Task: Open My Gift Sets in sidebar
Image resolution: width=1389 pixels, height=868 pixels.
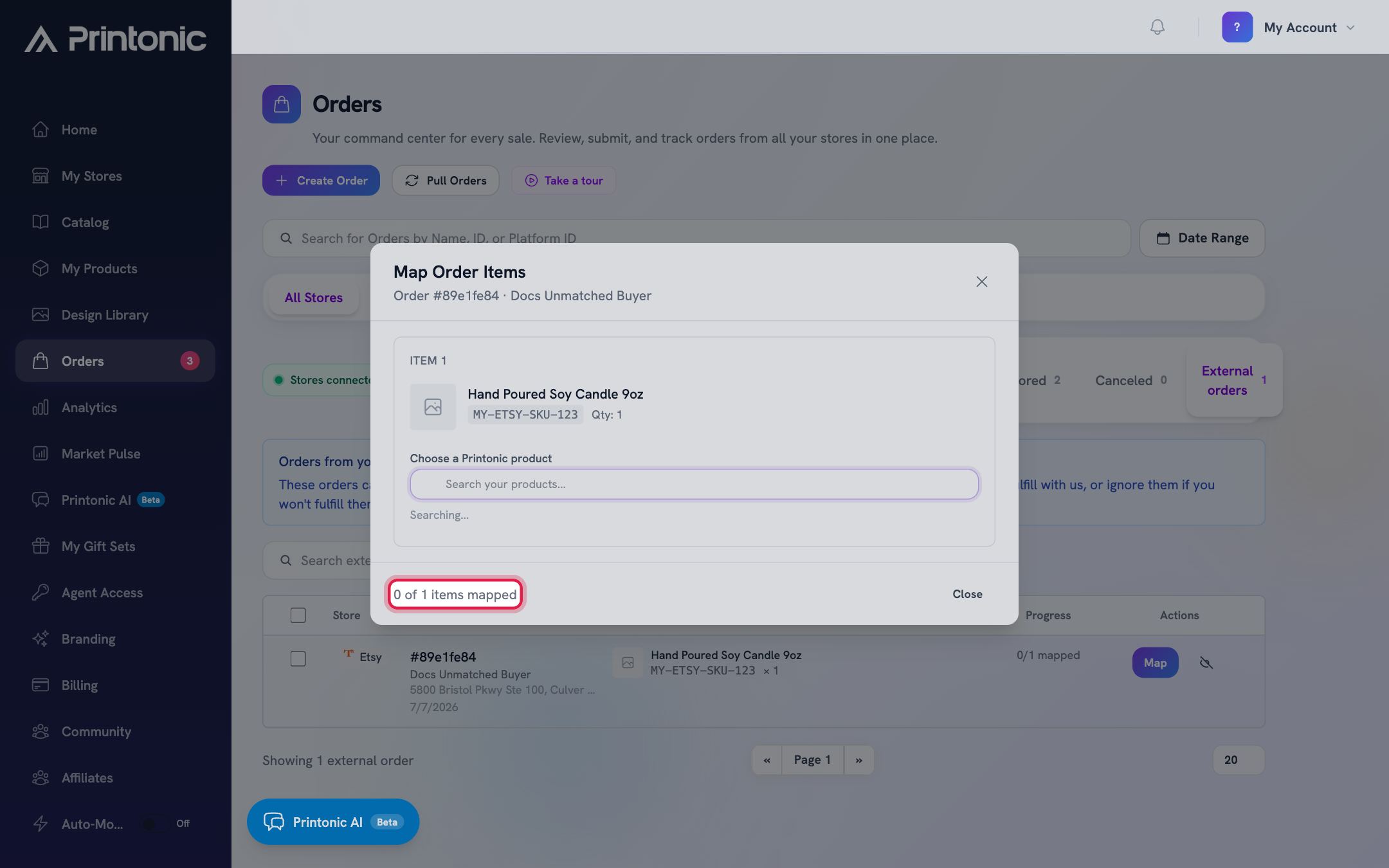Action: (x=115, y=546)
